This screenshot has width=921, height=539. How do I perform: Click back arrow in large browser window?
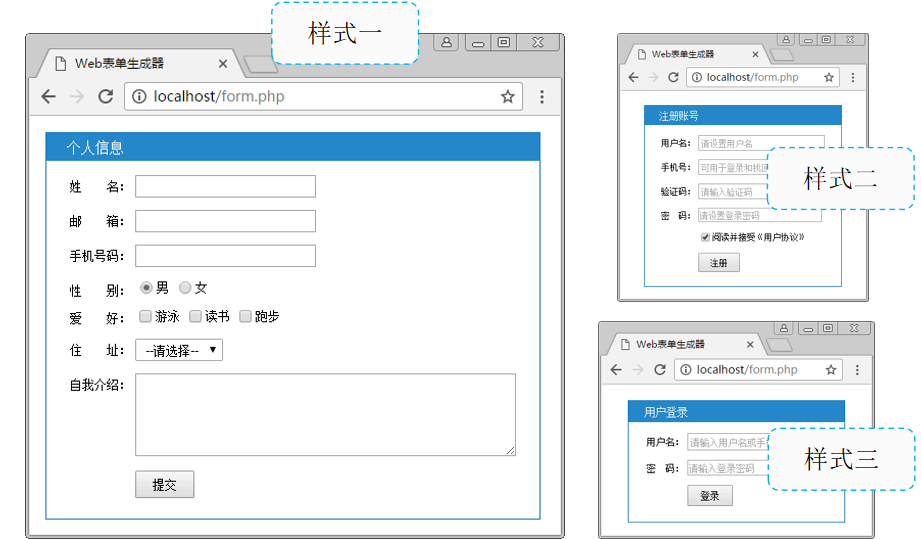(x=48, y=97)
